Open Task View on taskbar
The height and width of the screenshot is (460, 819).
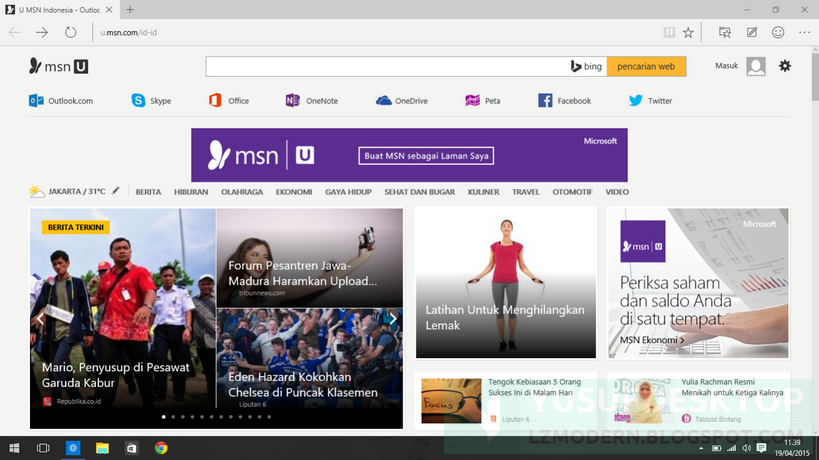[x=43, y=448]
